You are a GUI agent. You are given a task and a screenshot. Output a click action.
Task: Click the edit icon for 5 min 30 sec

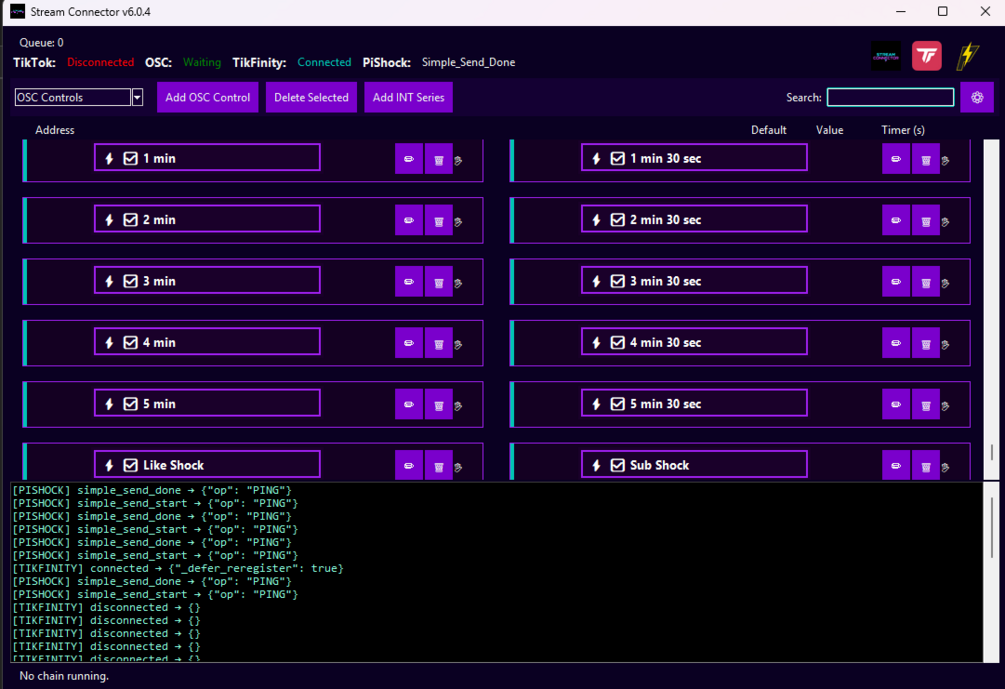pos(896,404)
